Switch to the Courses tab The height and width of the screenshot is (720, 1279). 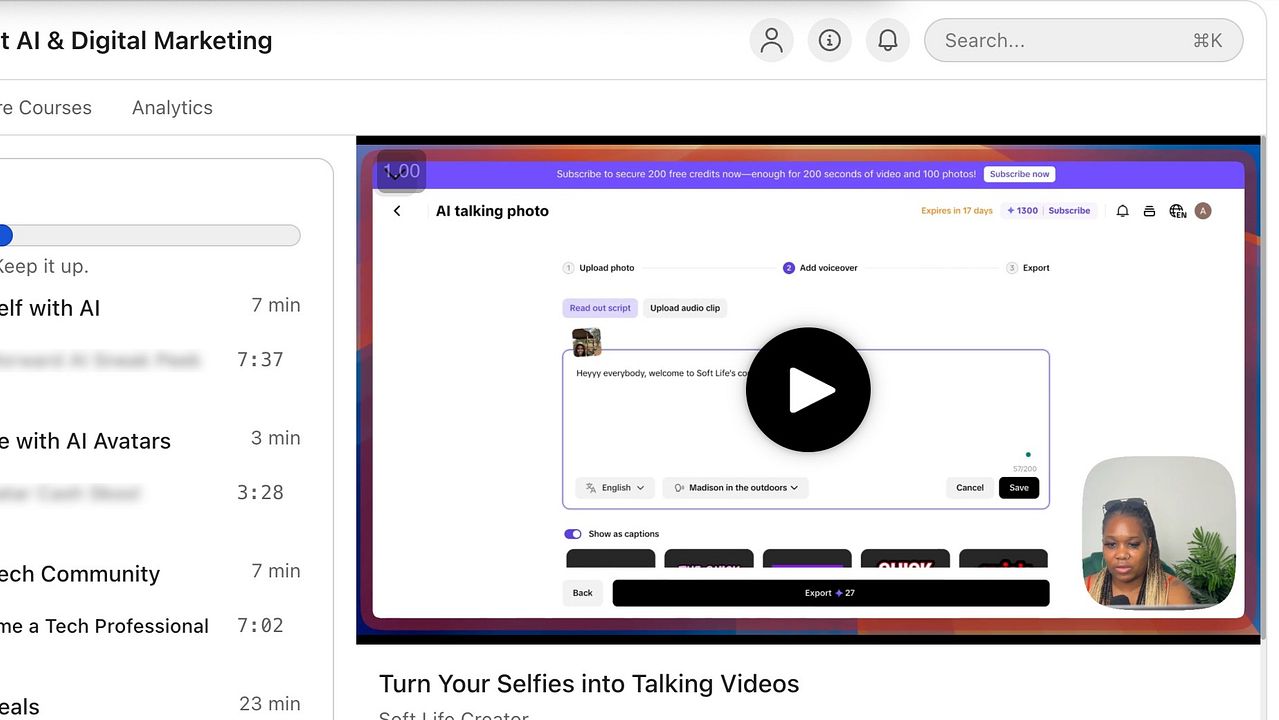click(46, 108)
